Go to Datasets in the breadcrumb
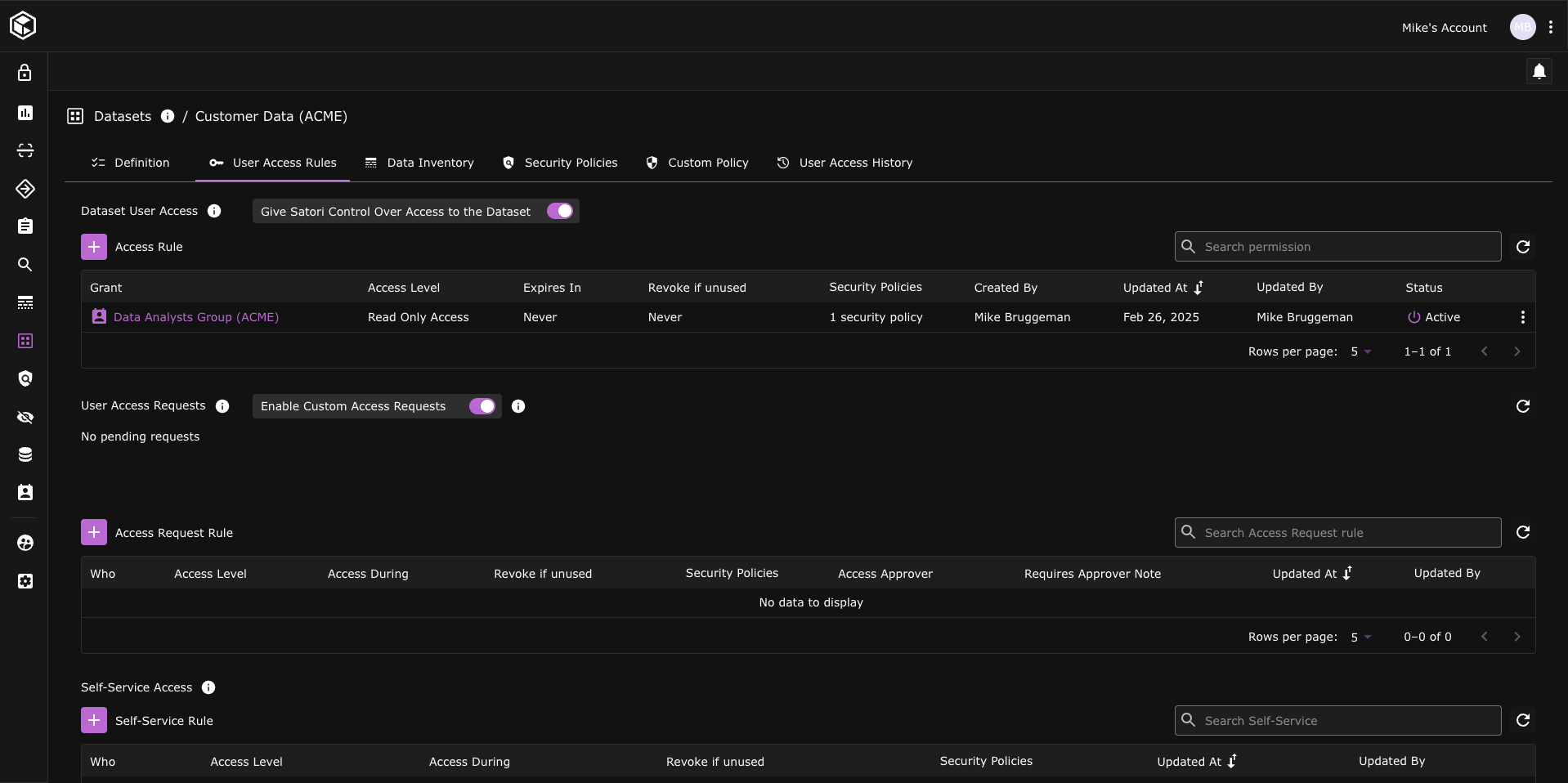 tap(122, 116)
